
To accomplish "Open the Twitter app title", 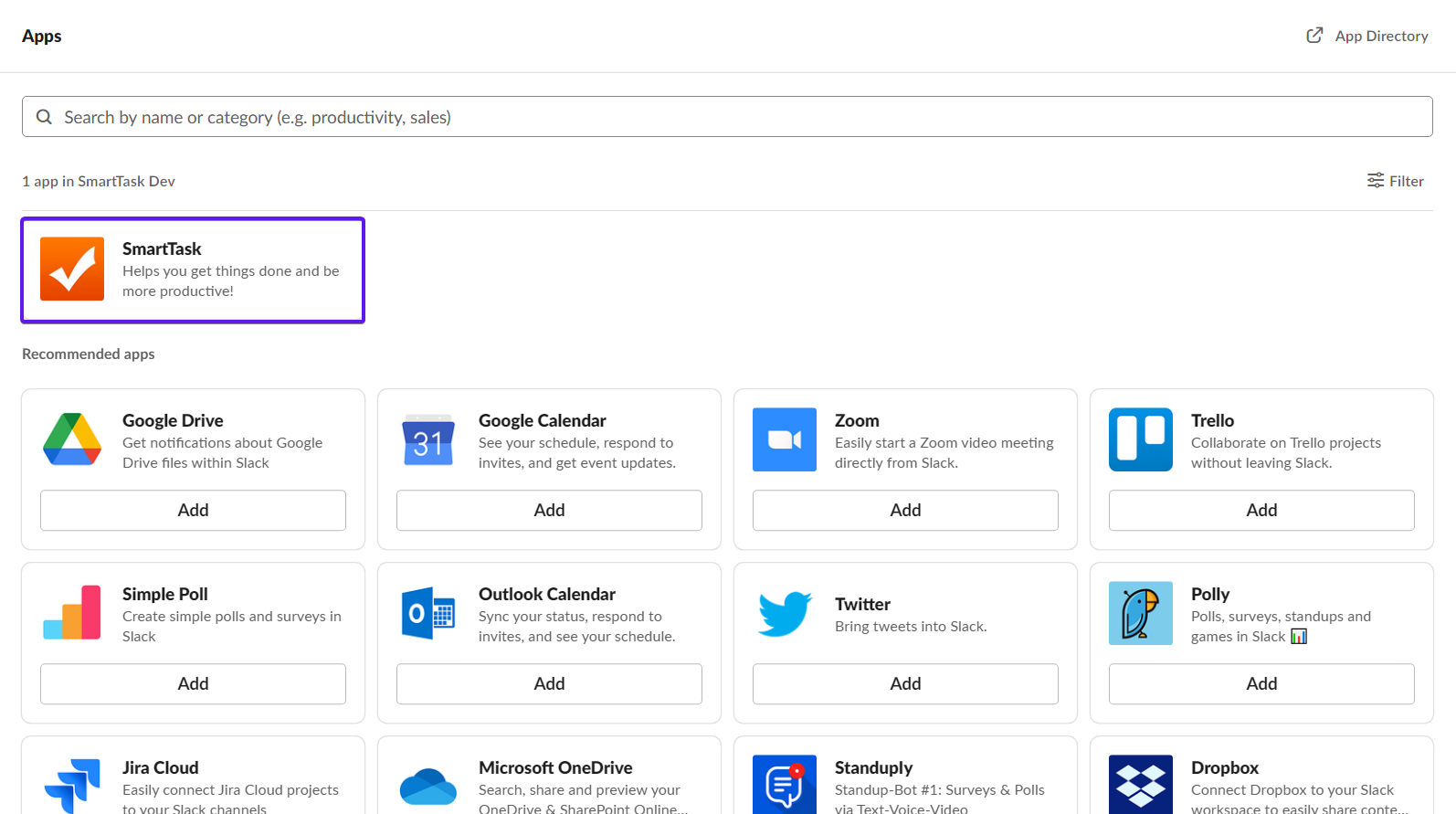I will 862,604.
